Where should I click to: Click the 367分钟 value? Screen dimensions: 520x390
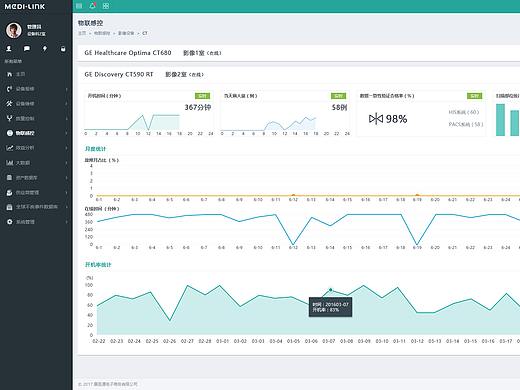(x=198, y=107)
